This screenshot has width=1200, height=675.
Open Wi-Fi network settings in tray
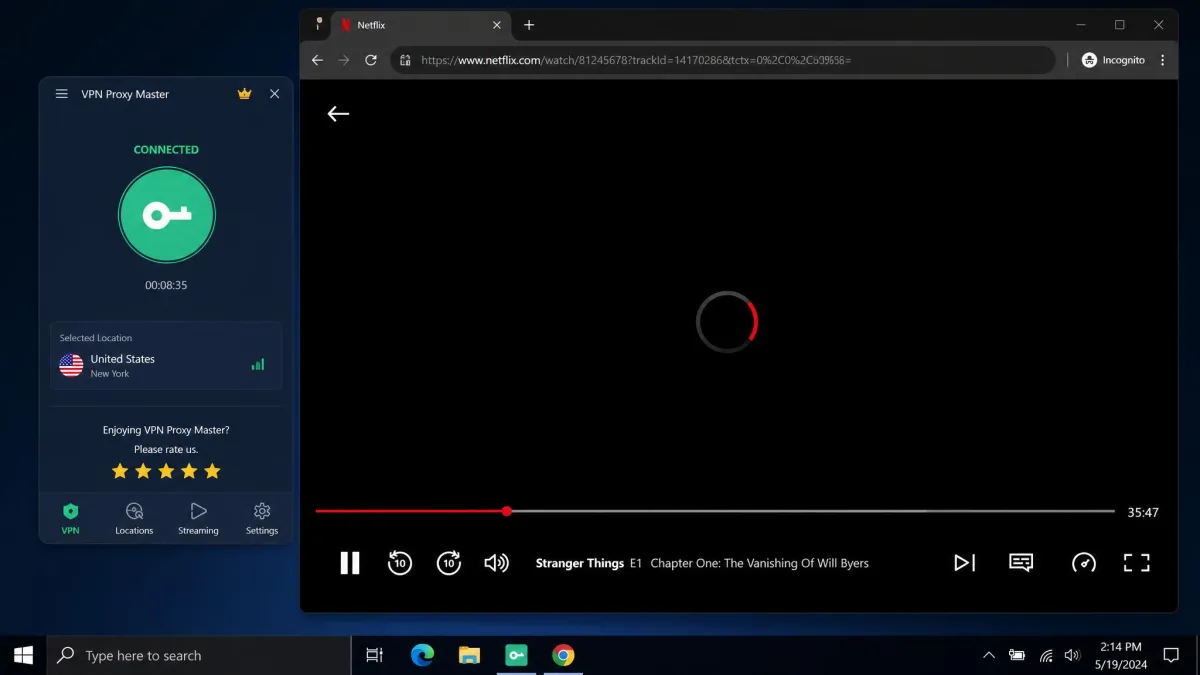tap(1046, 655)
